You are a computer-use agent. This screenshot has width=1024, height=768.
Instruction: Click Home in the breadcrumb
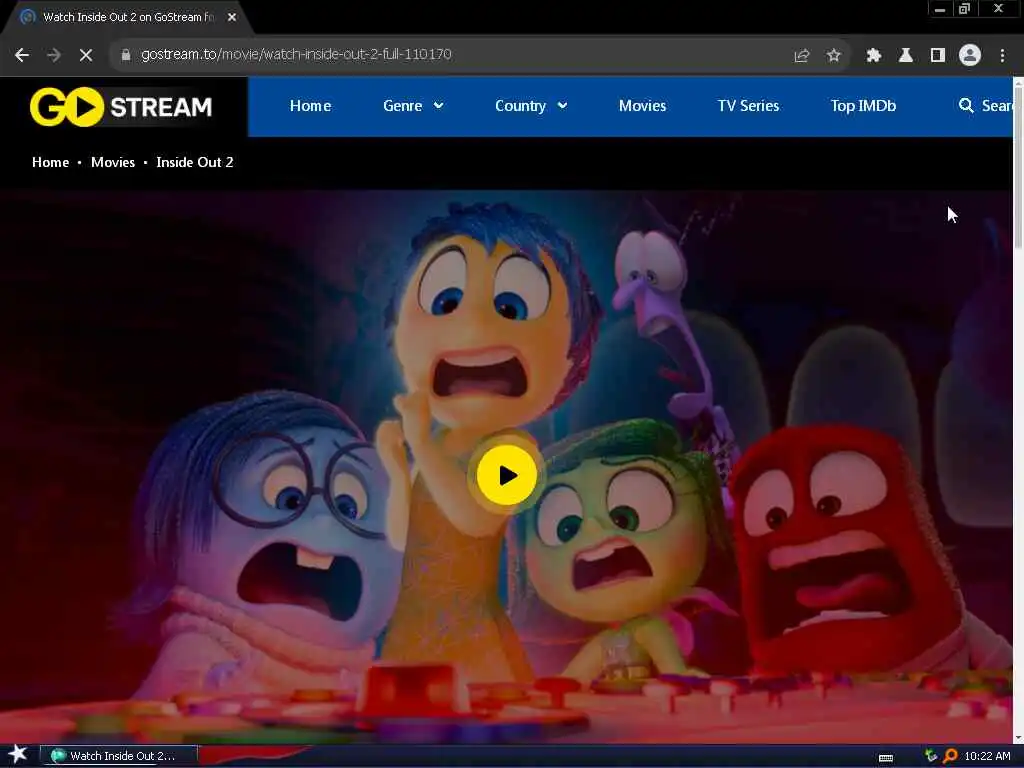click(50, 162)
